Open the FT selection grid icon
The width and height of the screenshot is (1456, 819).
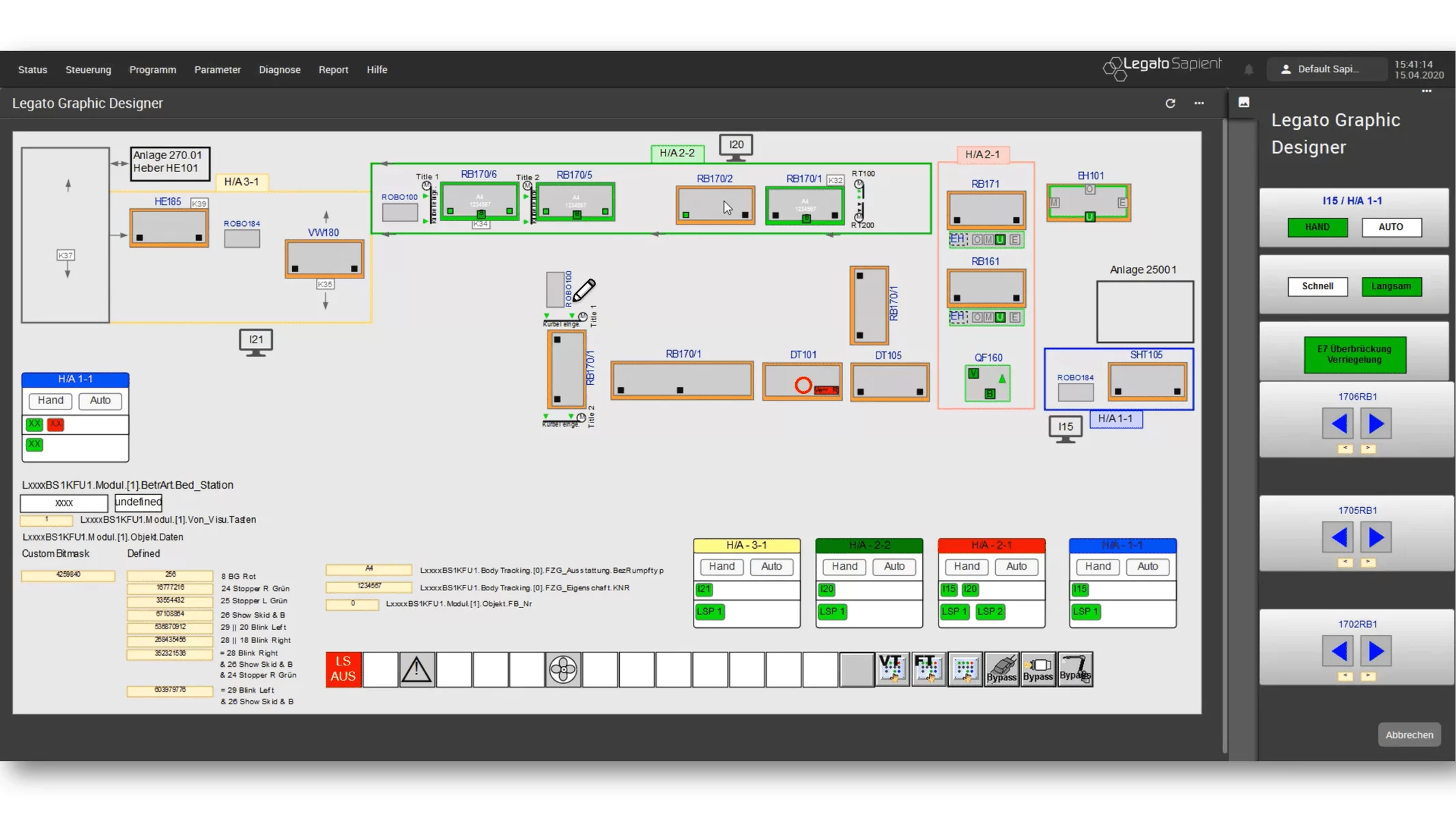[928, 670]
